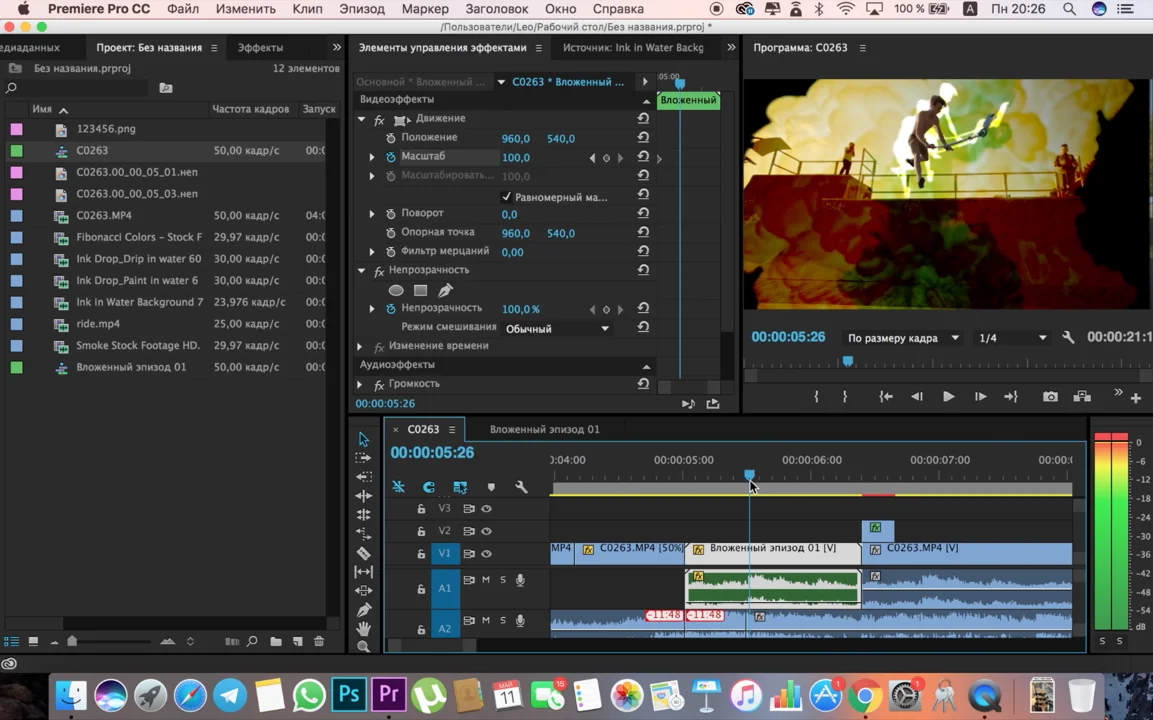Screen dimensions: 1153x720
Task: Toggle lock on track V1
Action: (x=421, y=554)
